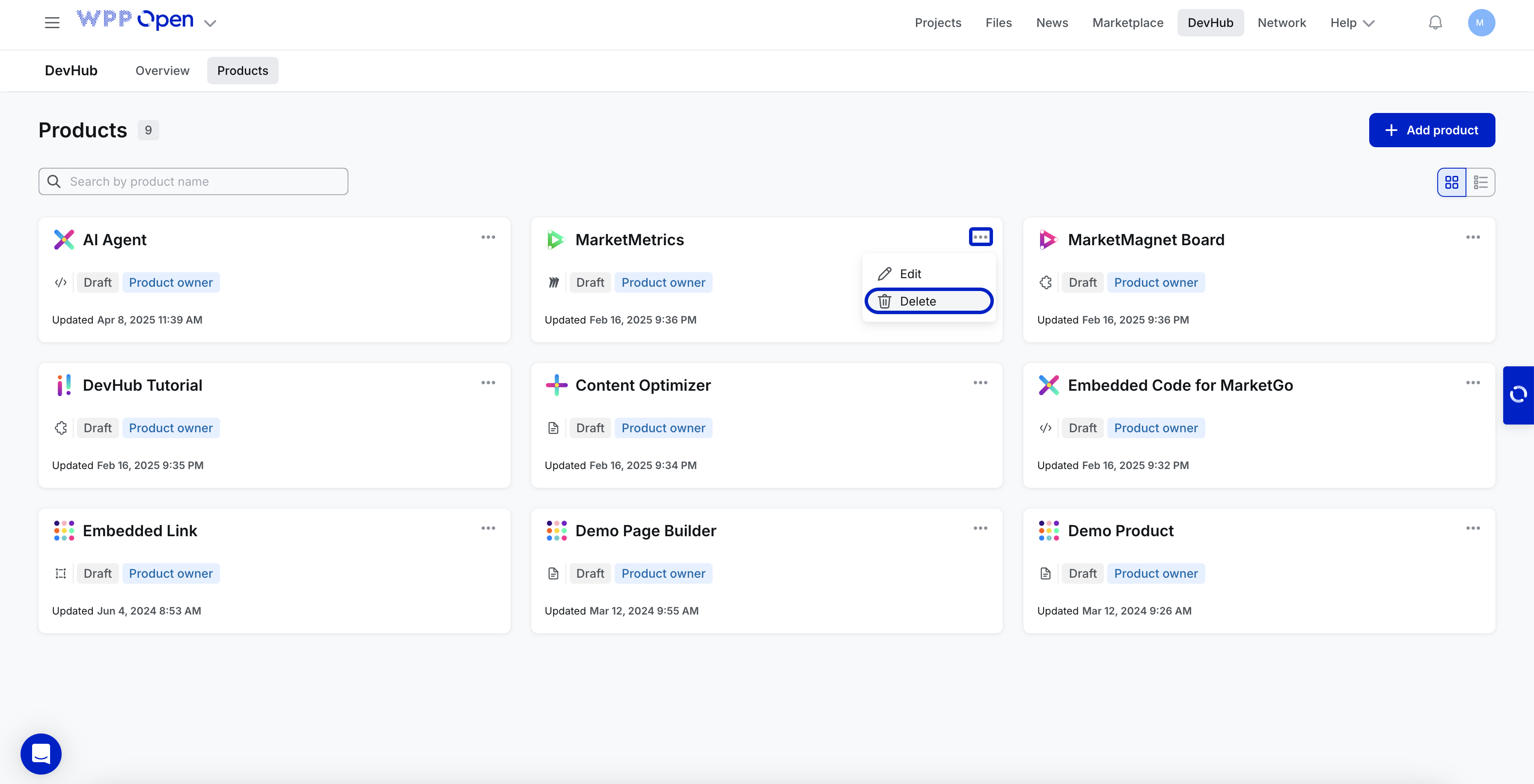Click the notifications bell icon
The width and height of the screenshot is (1534, 784).
tap(1435, 23)
